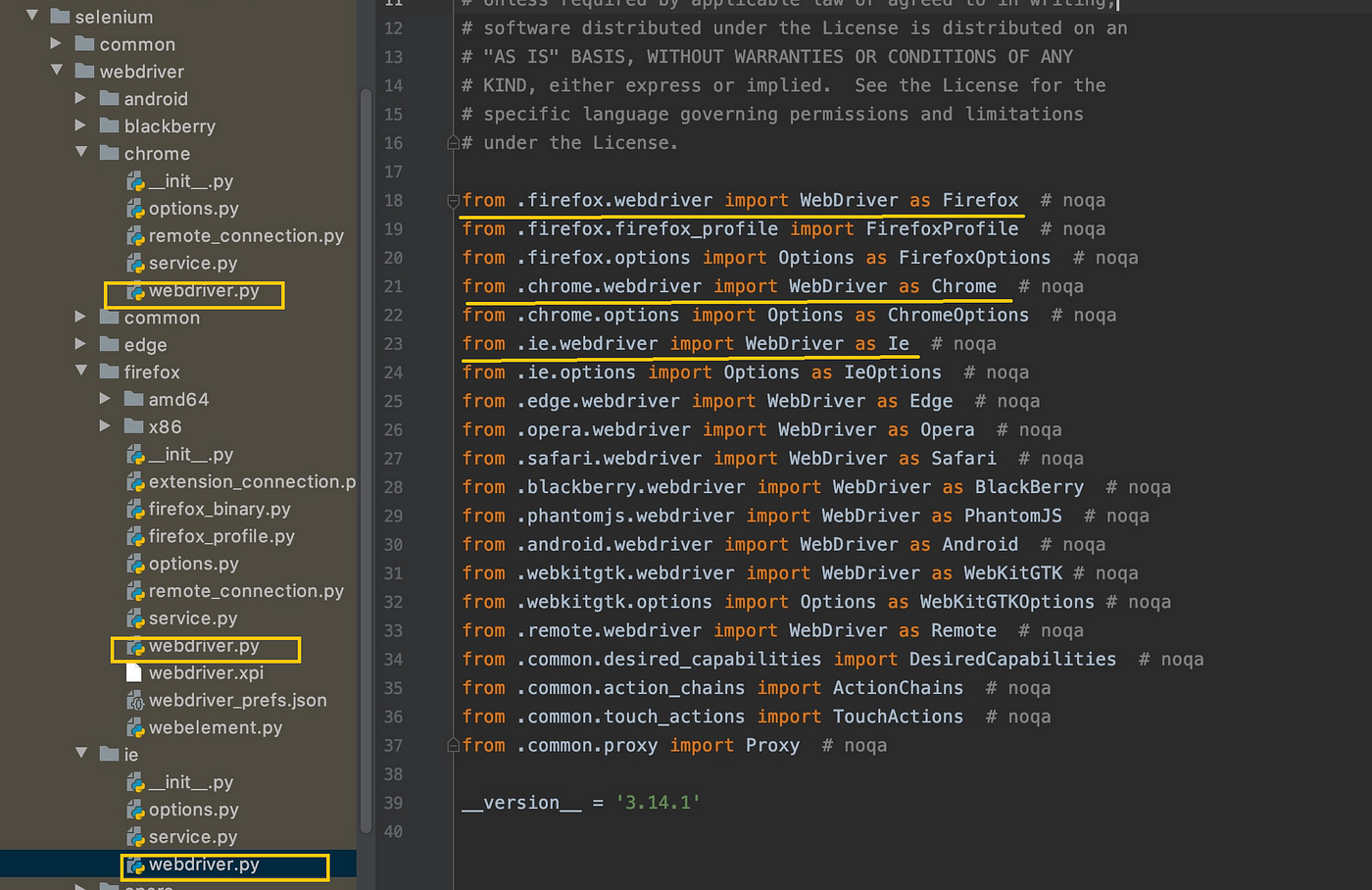Click the x86 folder icon

(x=133, y=426)
